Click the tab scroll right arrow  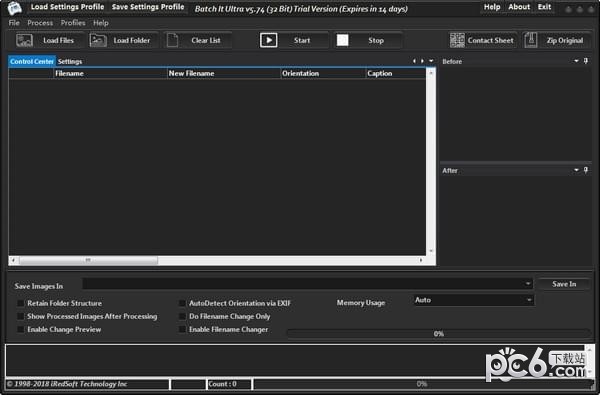[x=422, y=61]
